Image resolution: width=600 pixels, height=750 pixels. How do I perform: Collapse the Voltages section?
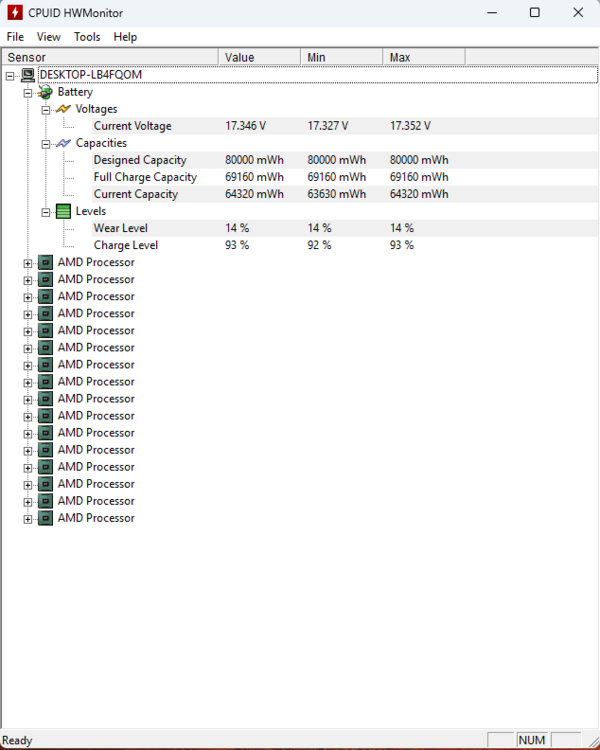46,109
